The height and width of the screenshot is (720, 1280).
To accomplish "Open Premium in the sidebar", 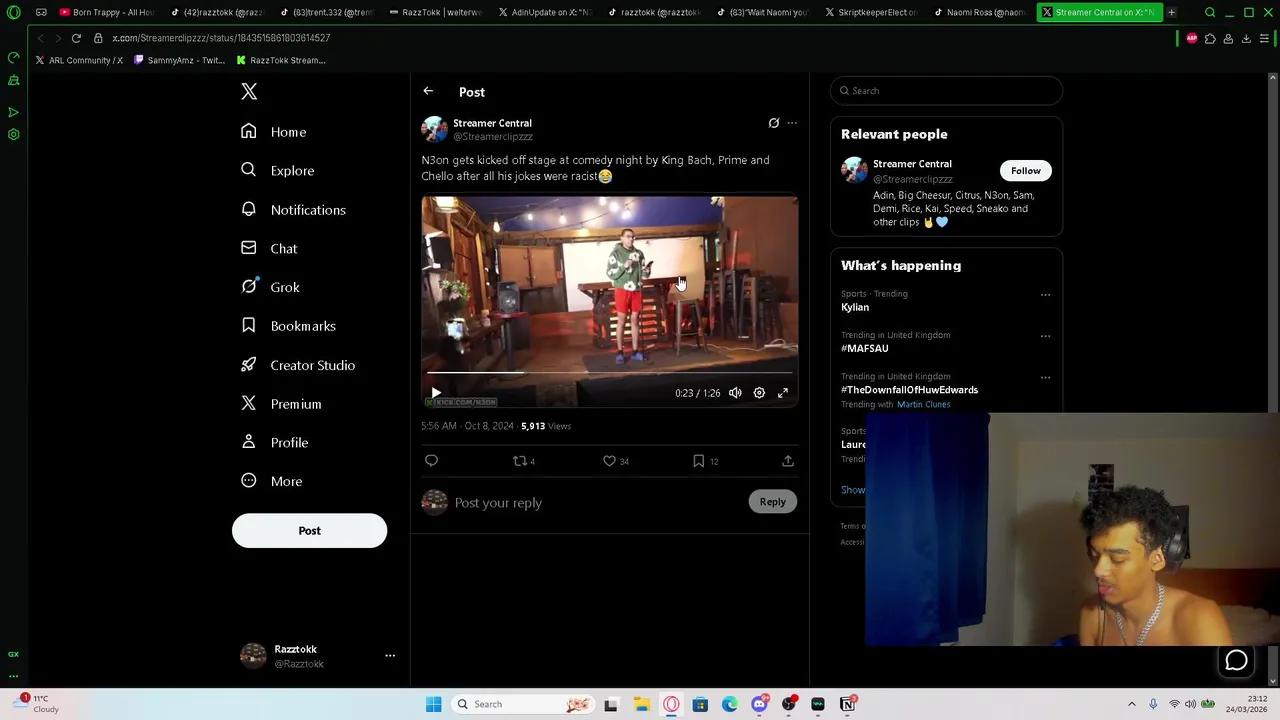I will 281,404.
